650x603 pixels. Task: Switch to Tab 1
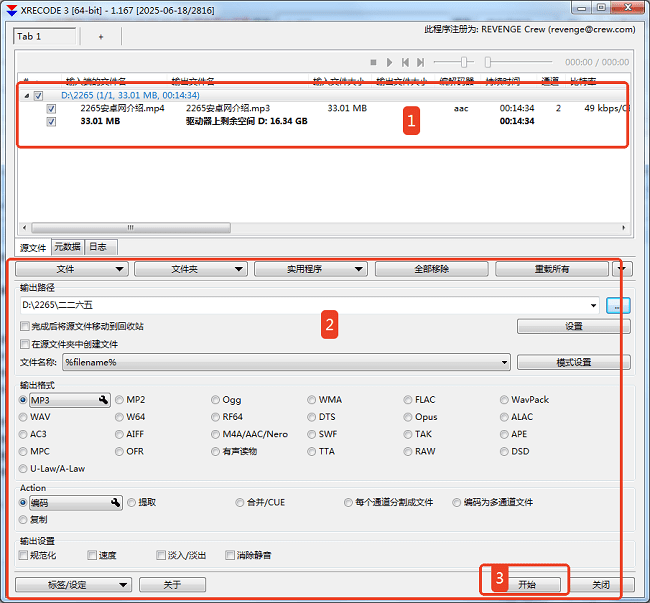[44, 36]
